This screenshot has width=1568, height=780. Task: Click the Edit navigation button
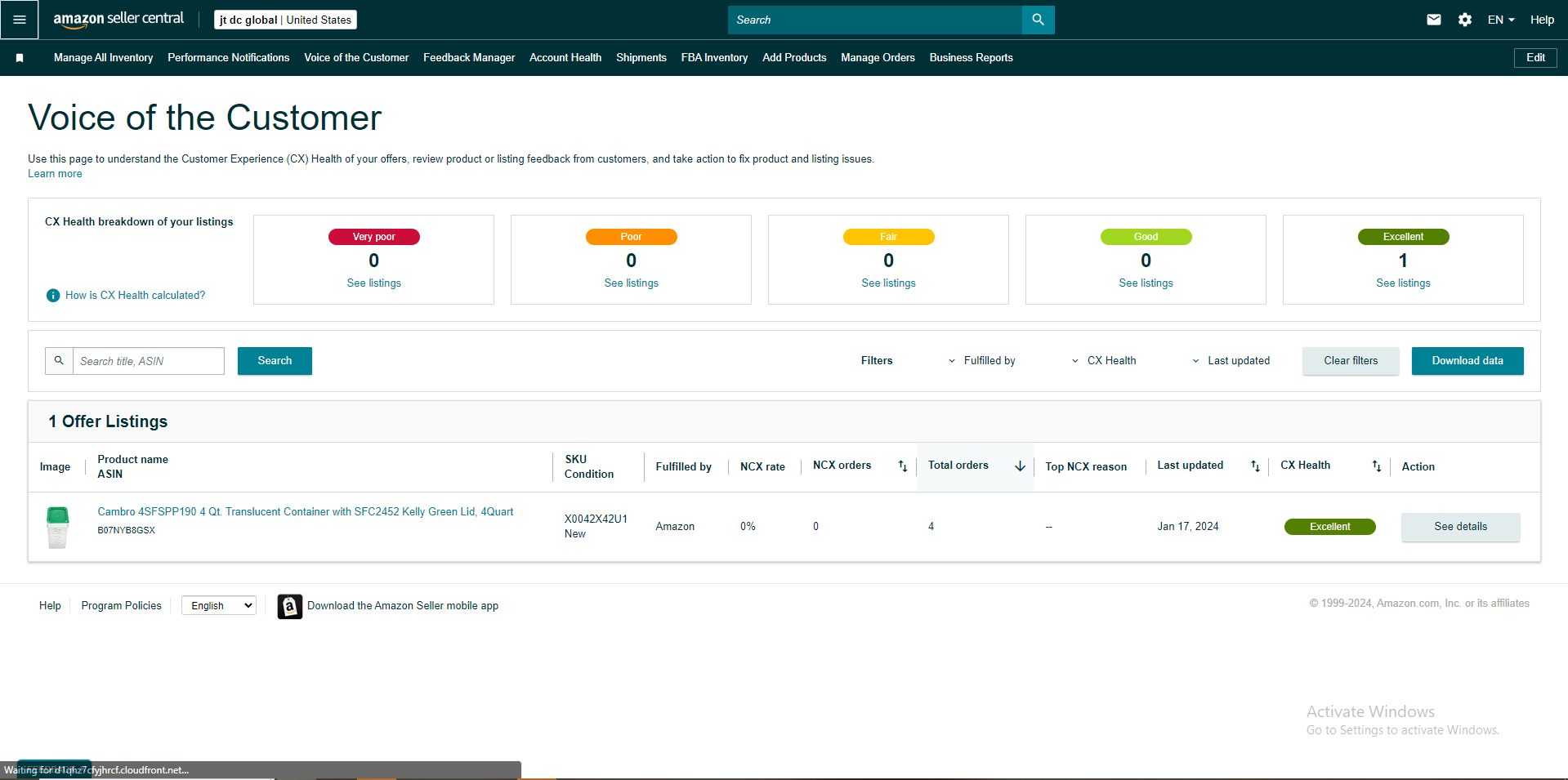[x=1535, y=58]
